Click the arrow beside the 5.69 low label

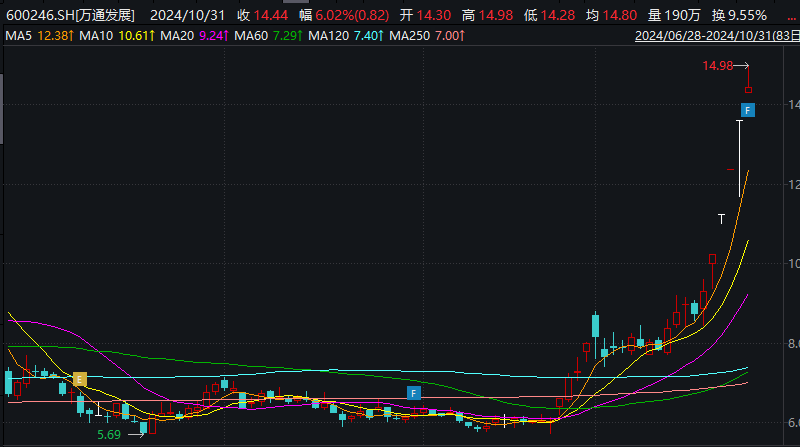[x=137, y=435]
